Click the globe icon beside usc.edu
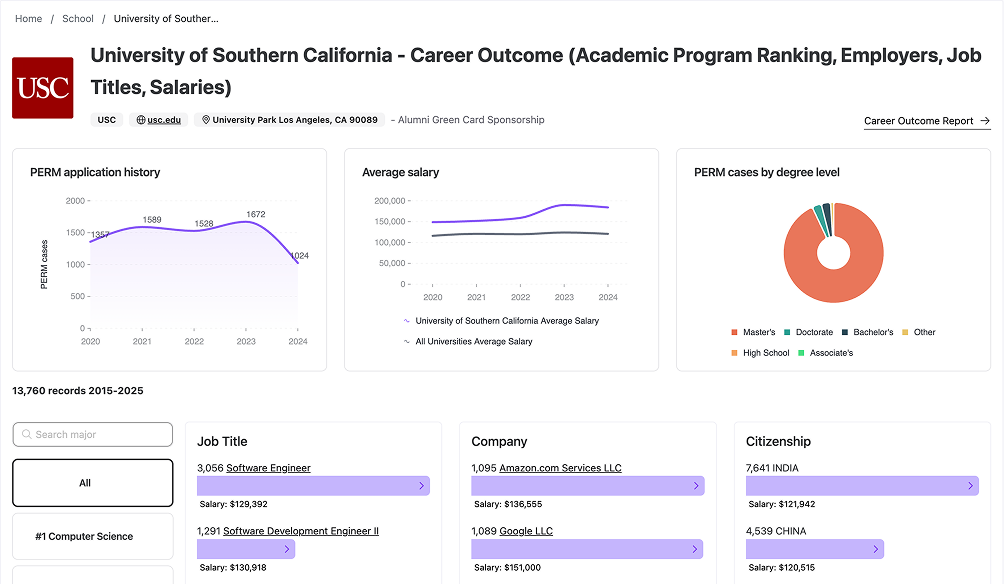1004x584 pixels. tap(141, 120)
